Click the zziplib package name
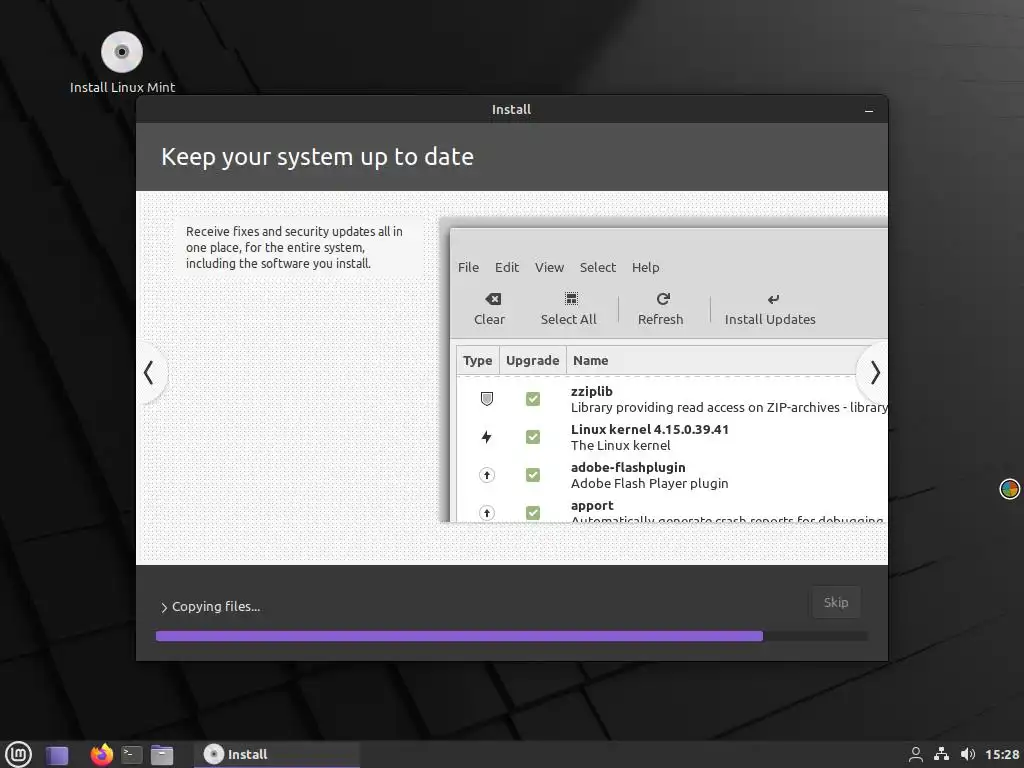Screen dimensions: 1024x768 point(592,391)
